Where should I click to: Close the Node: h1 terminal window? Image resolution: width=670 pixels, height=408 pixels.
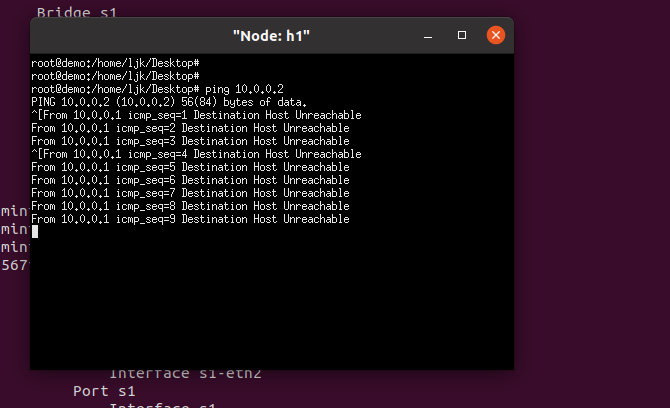click(496, 35)
